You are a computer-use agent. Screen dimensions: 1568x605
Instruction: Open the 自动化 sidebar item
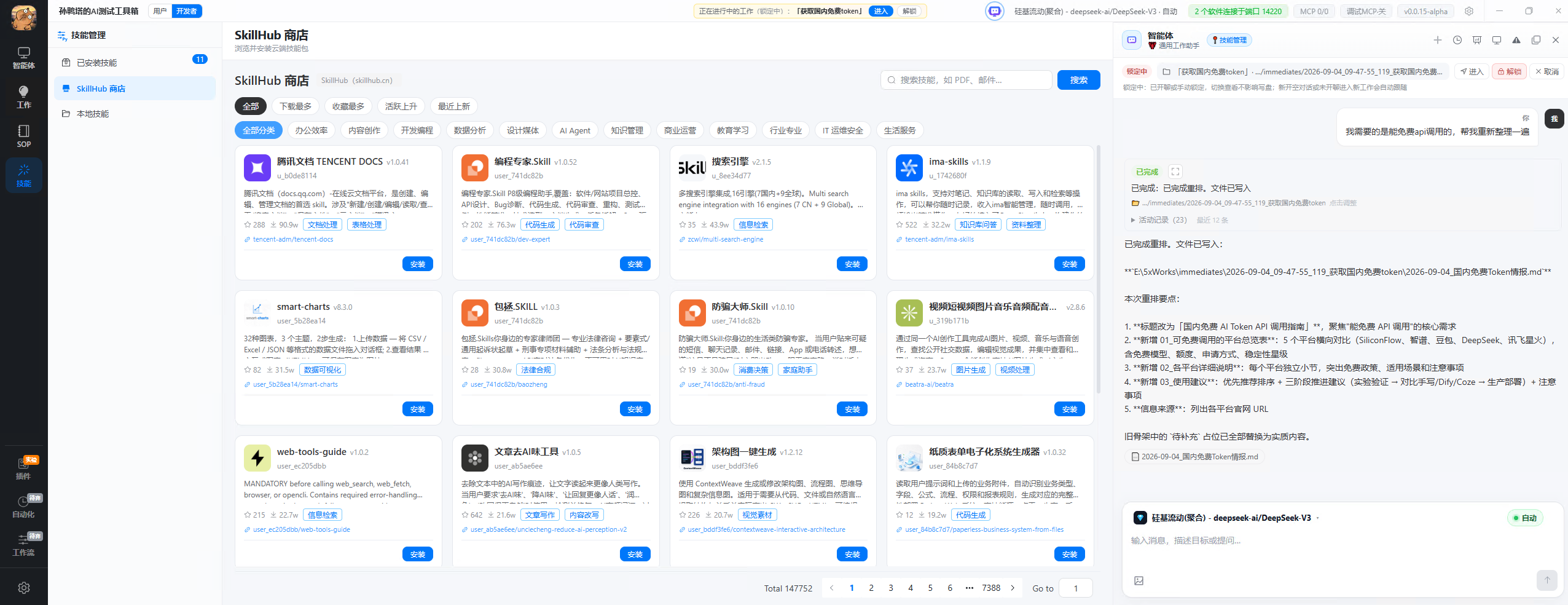tap(23, 507)
